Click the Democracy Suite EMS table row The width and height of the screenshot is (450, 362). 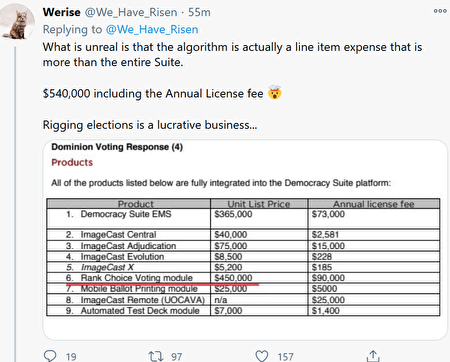(243, 219)
